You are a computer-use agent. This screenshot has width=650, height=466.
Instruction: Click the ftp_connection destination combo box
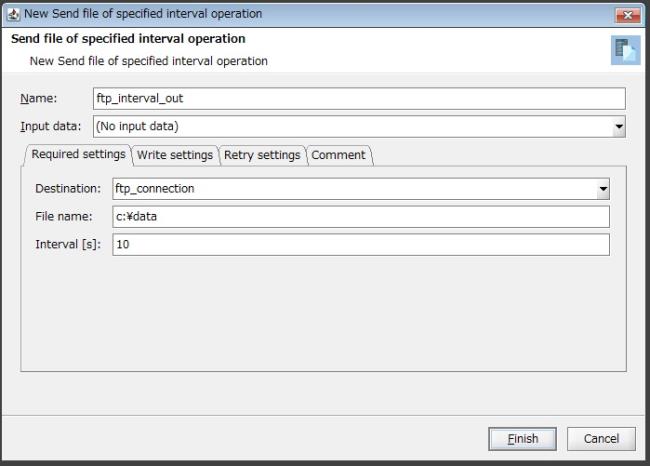(x=361, y=189)
